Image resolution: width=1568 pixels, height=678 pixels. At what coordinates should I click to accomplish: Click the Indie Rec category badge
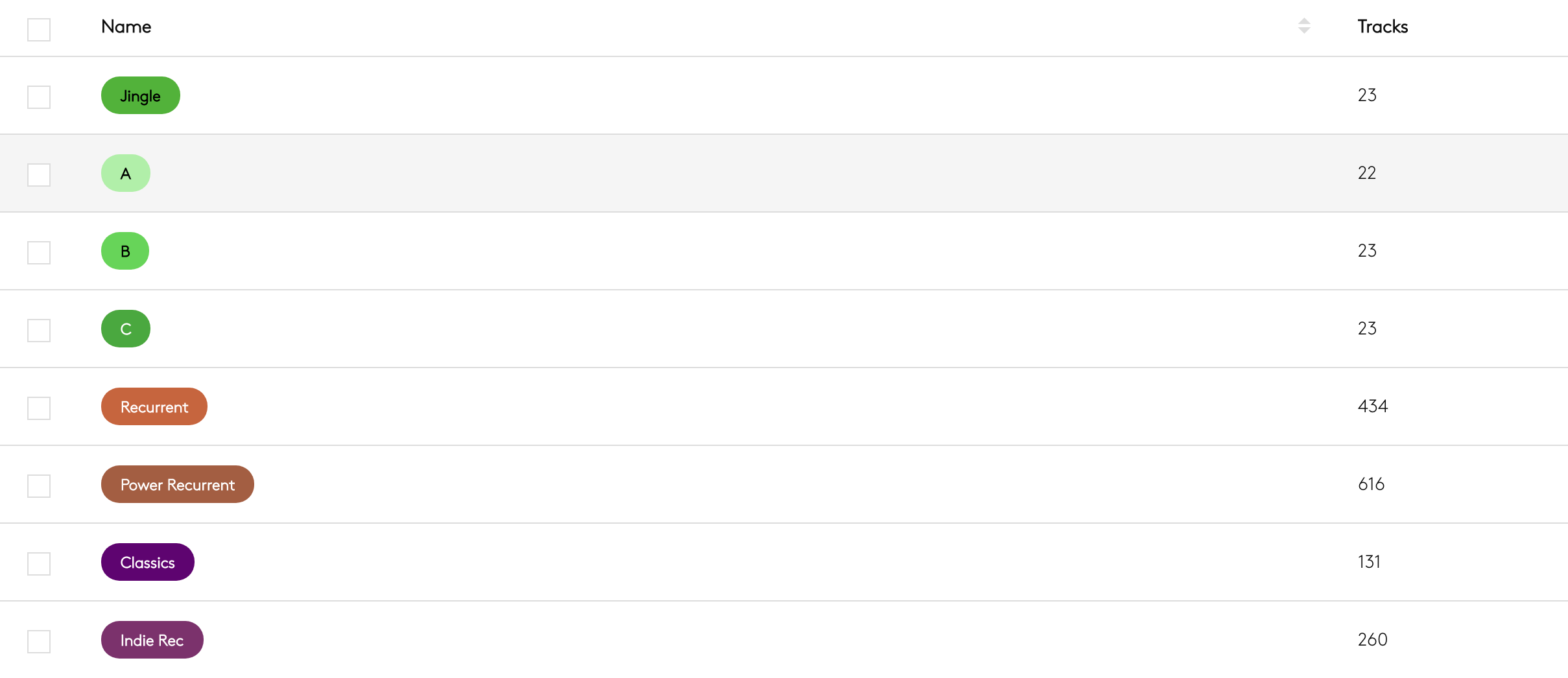(152, 640)
